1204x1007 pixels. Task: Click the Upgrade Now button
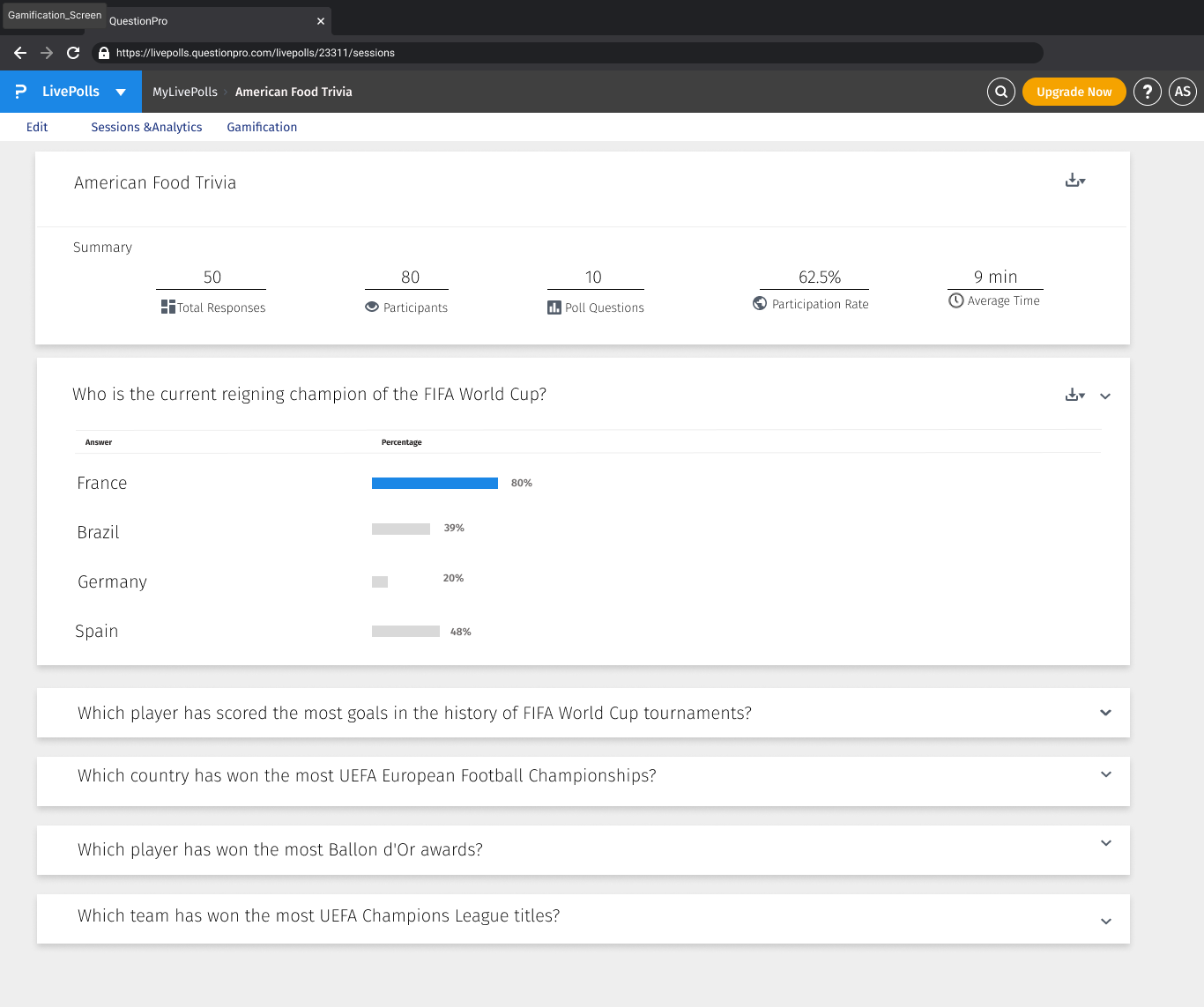click(1074, 92)
